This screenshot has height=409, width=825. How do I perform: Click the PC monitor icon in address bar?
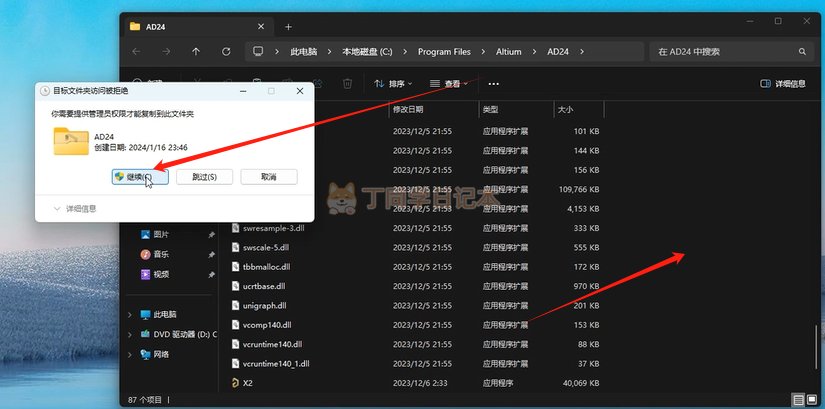[x=258, y=52]
